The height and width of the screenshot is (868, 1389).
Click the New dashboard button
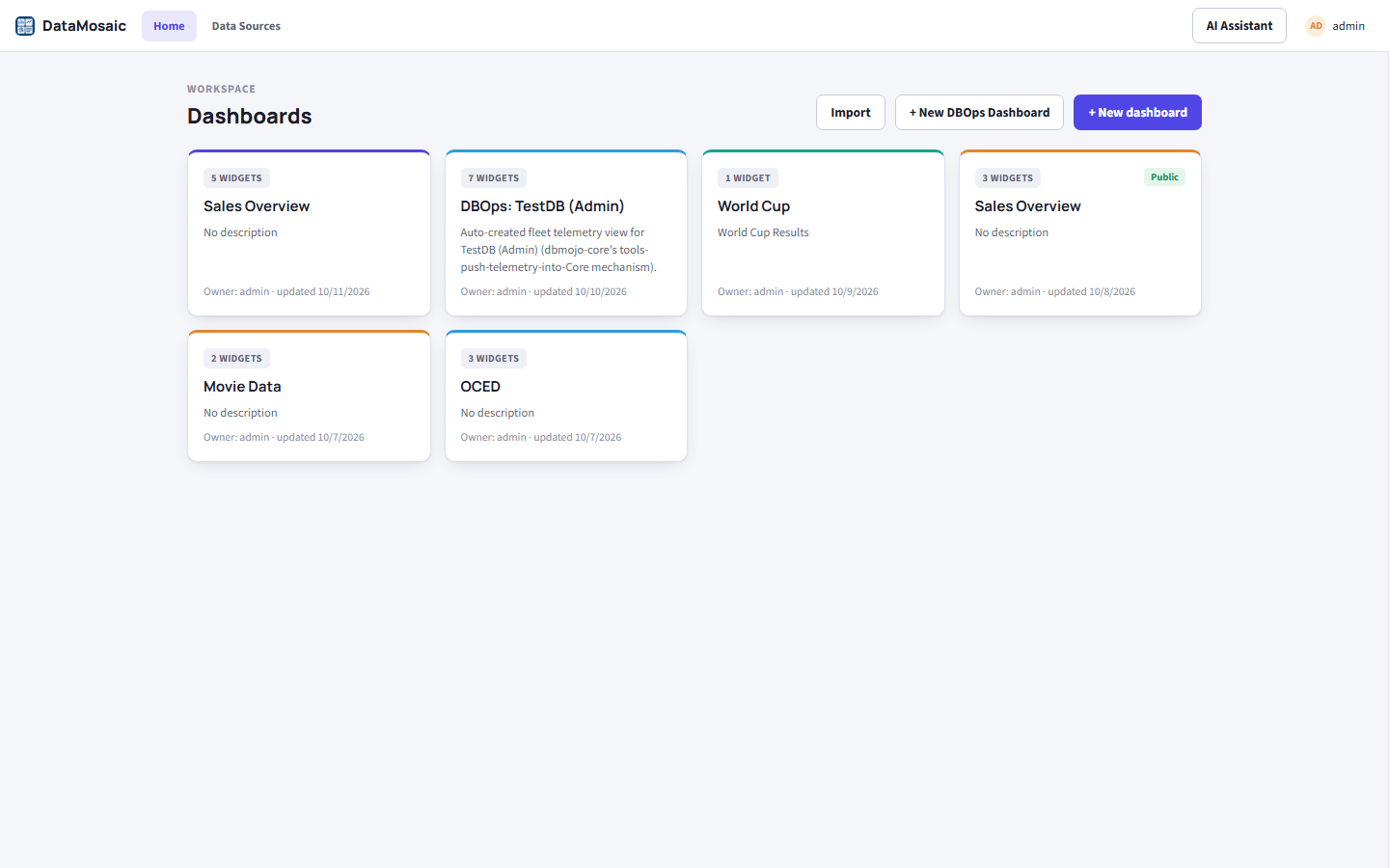coord(1137,113)
